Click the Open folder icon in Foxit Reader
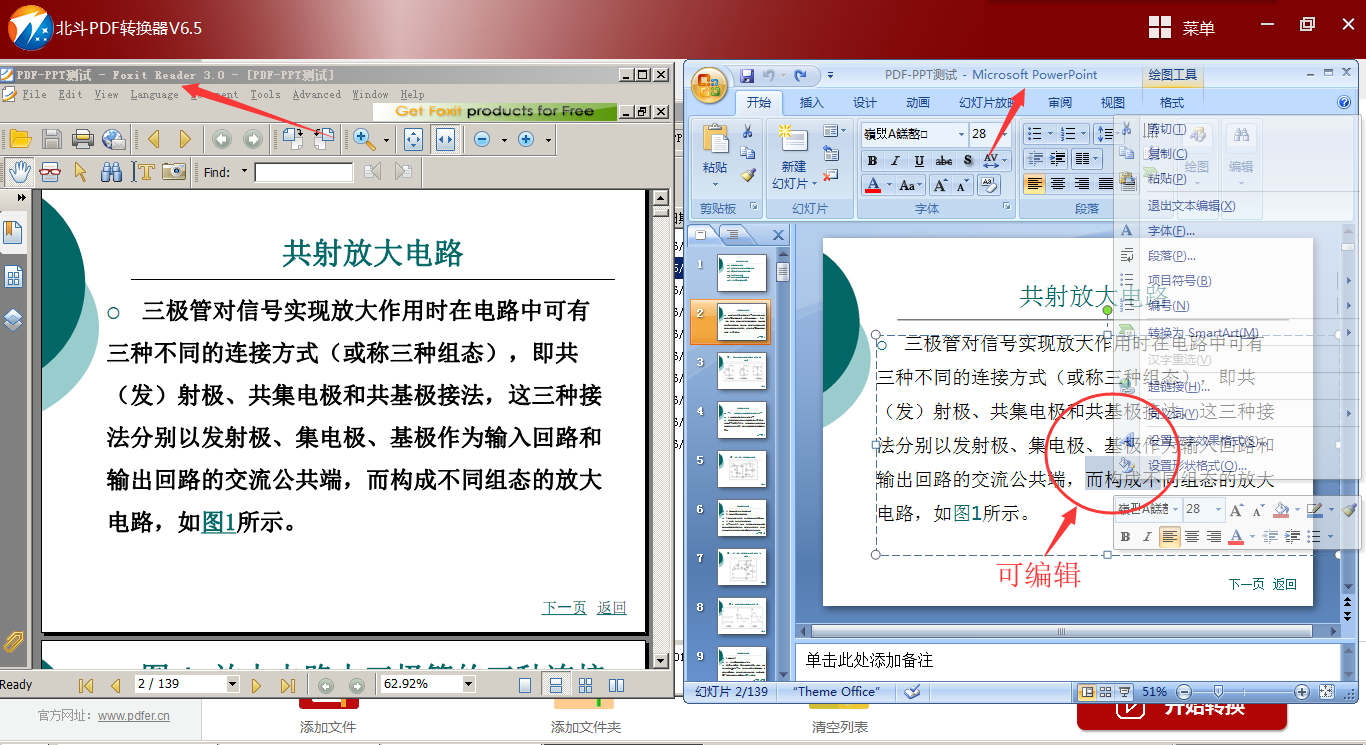This screenshot has height=745, width=1366. pos(20,139)
